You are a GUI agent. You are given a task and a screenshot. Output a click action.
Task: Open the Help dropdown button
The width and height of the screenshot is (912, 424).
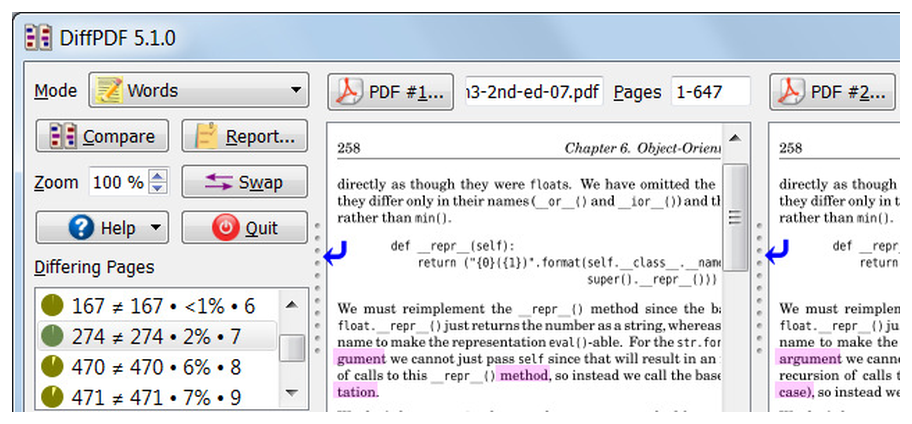pos(102,227)
